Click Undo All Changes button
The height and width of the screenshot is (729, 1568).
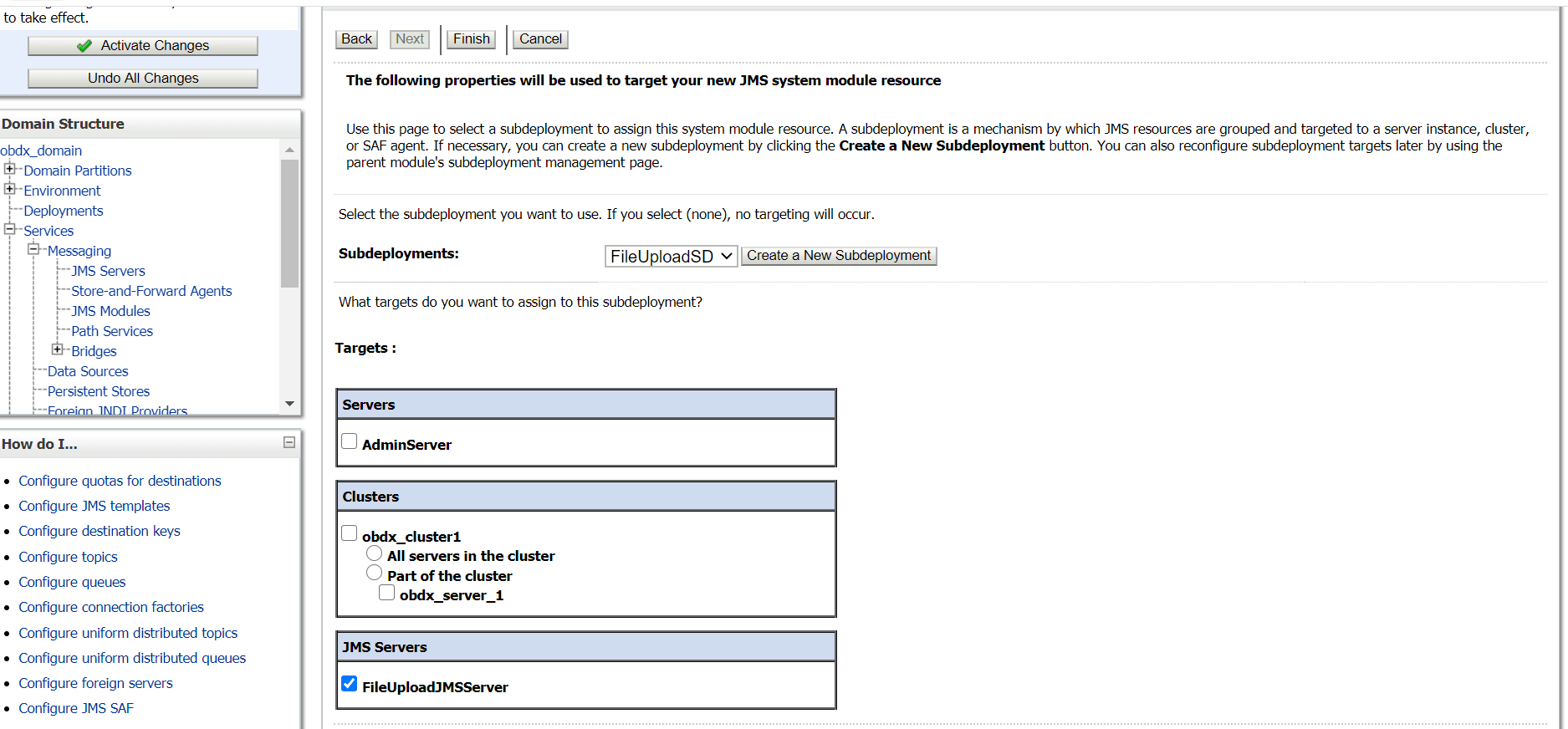143,79
